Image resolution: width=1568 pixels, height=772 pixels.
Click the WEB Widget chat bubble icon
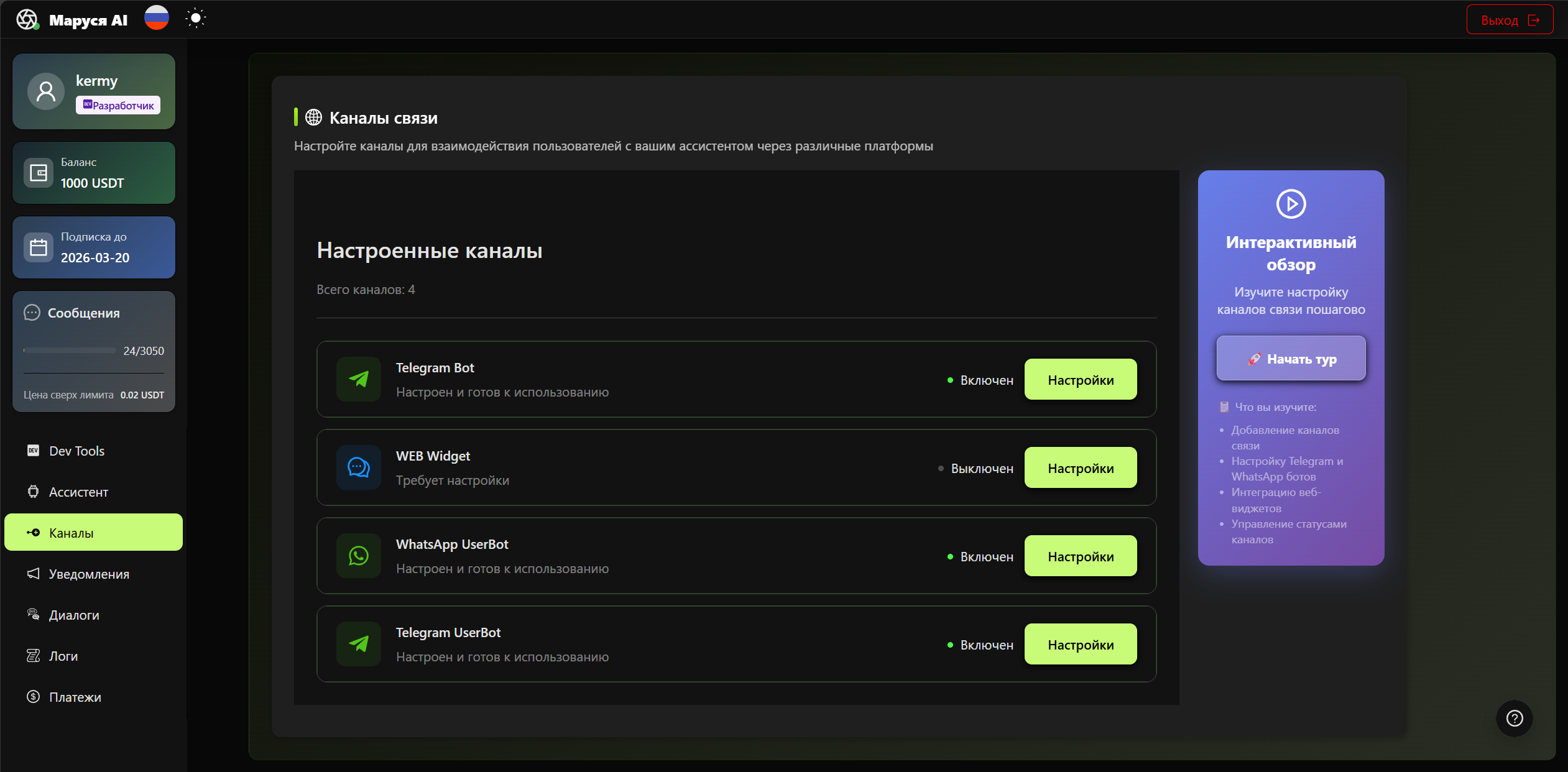pos(359,467)
